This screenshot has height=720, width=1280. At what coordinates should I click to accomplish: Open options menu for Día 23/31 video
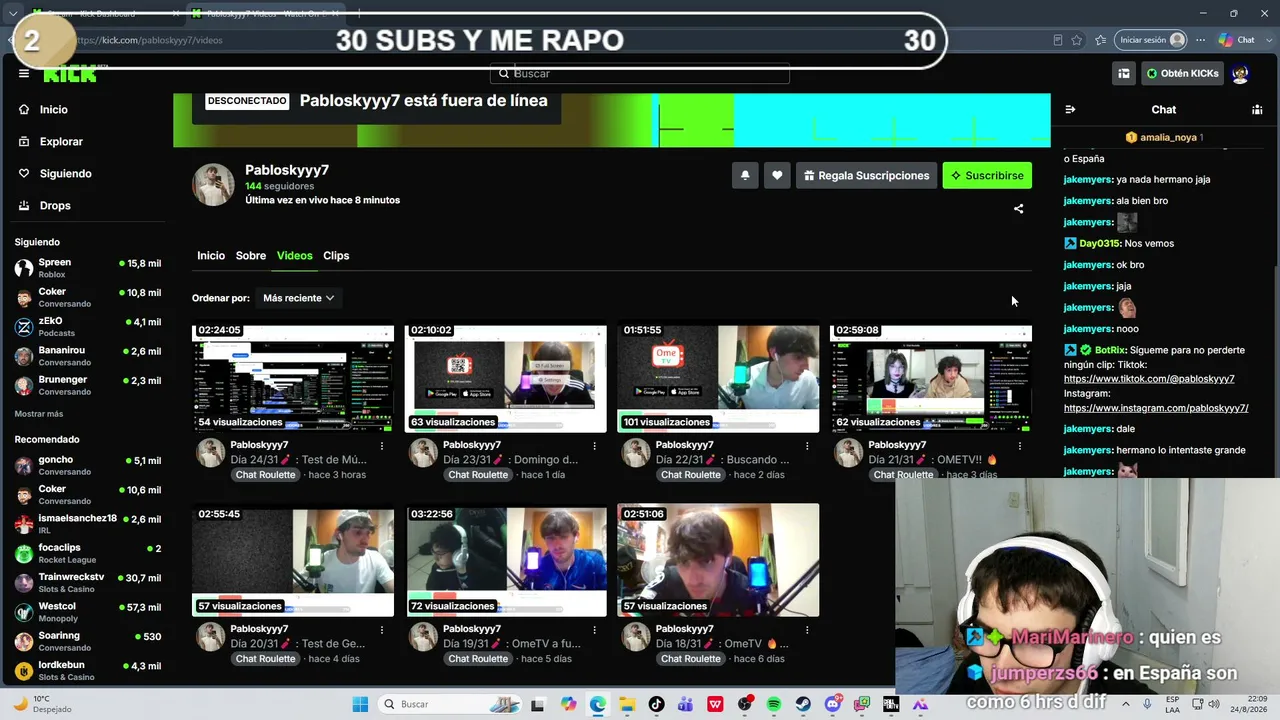click(595, 446)
